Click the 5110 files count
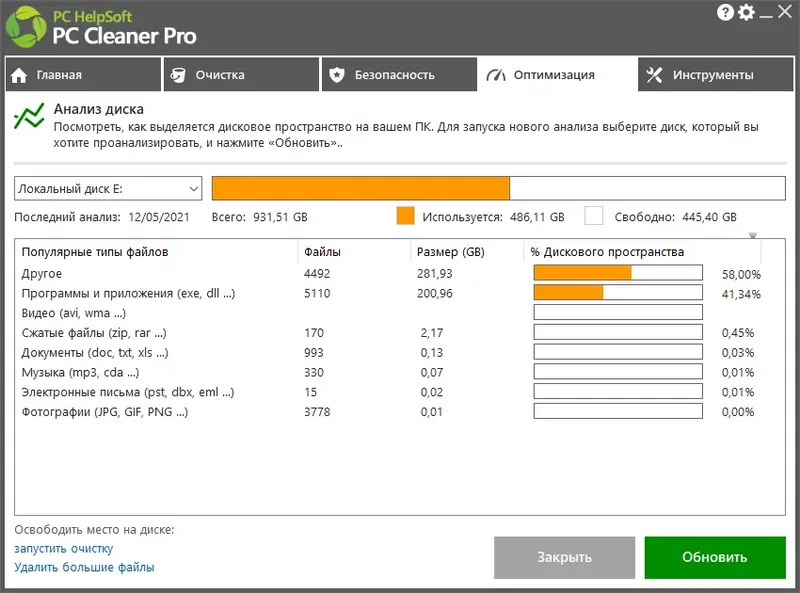800x593 pixels. 317,293
